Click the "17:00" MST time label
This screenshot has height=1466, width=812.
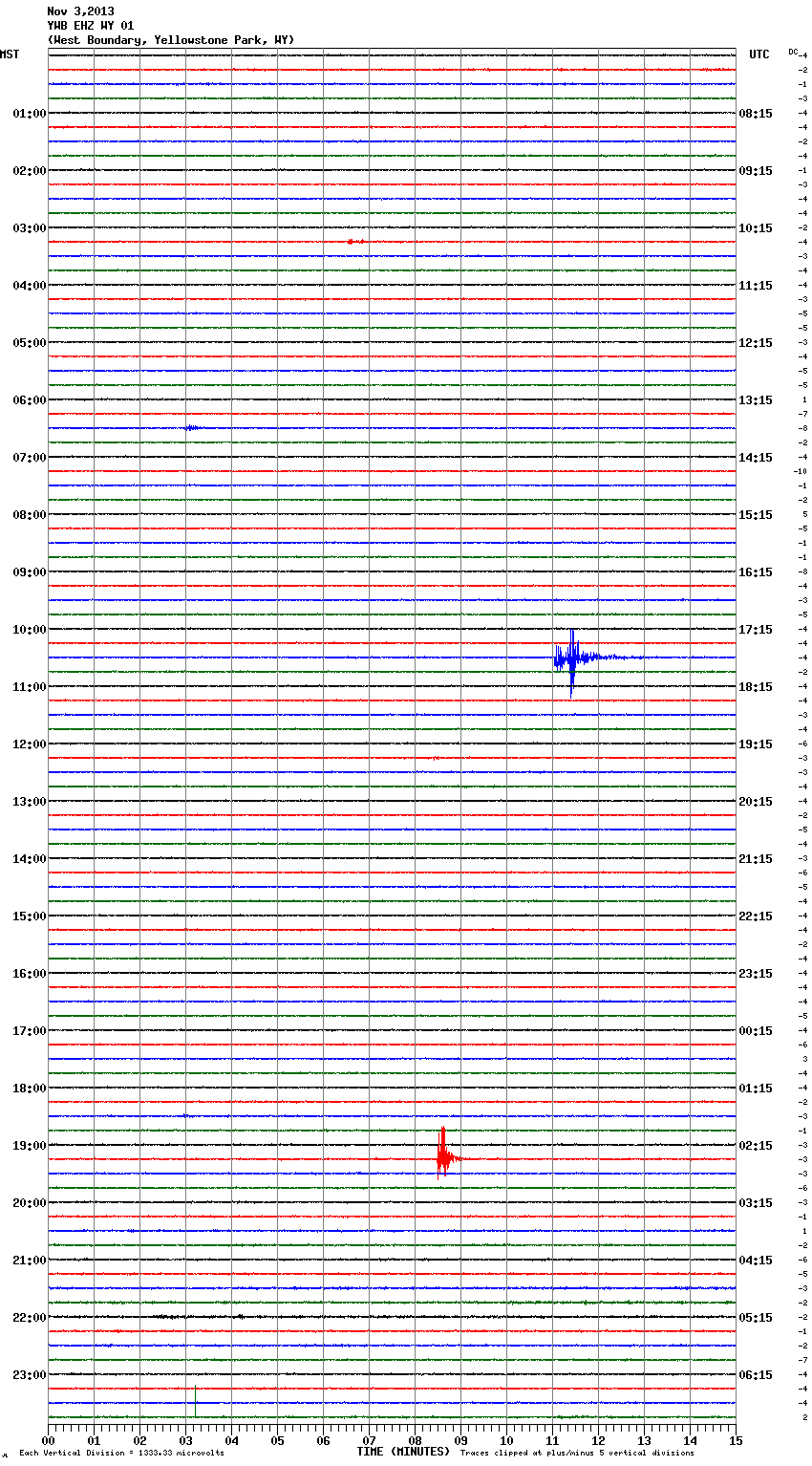click(x=30, y=1031)
